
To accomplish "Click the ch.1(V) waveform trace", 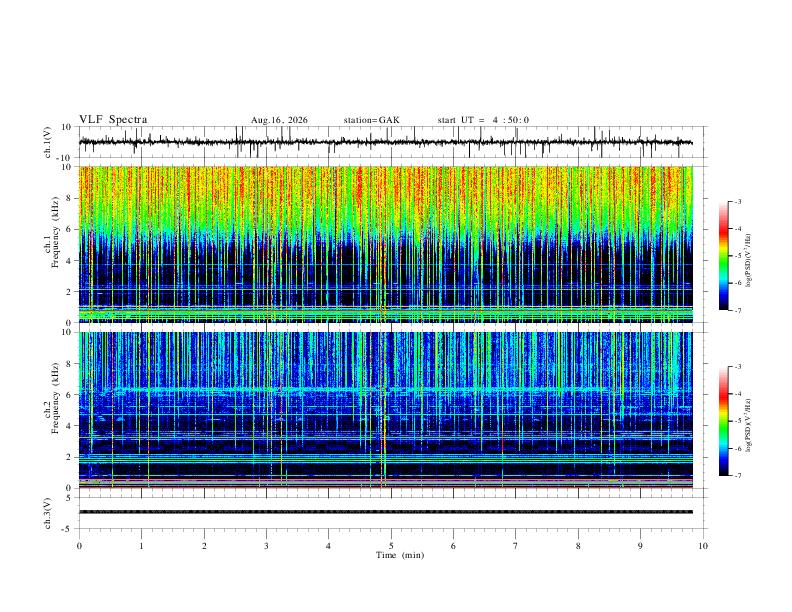I will pos(385,142).
